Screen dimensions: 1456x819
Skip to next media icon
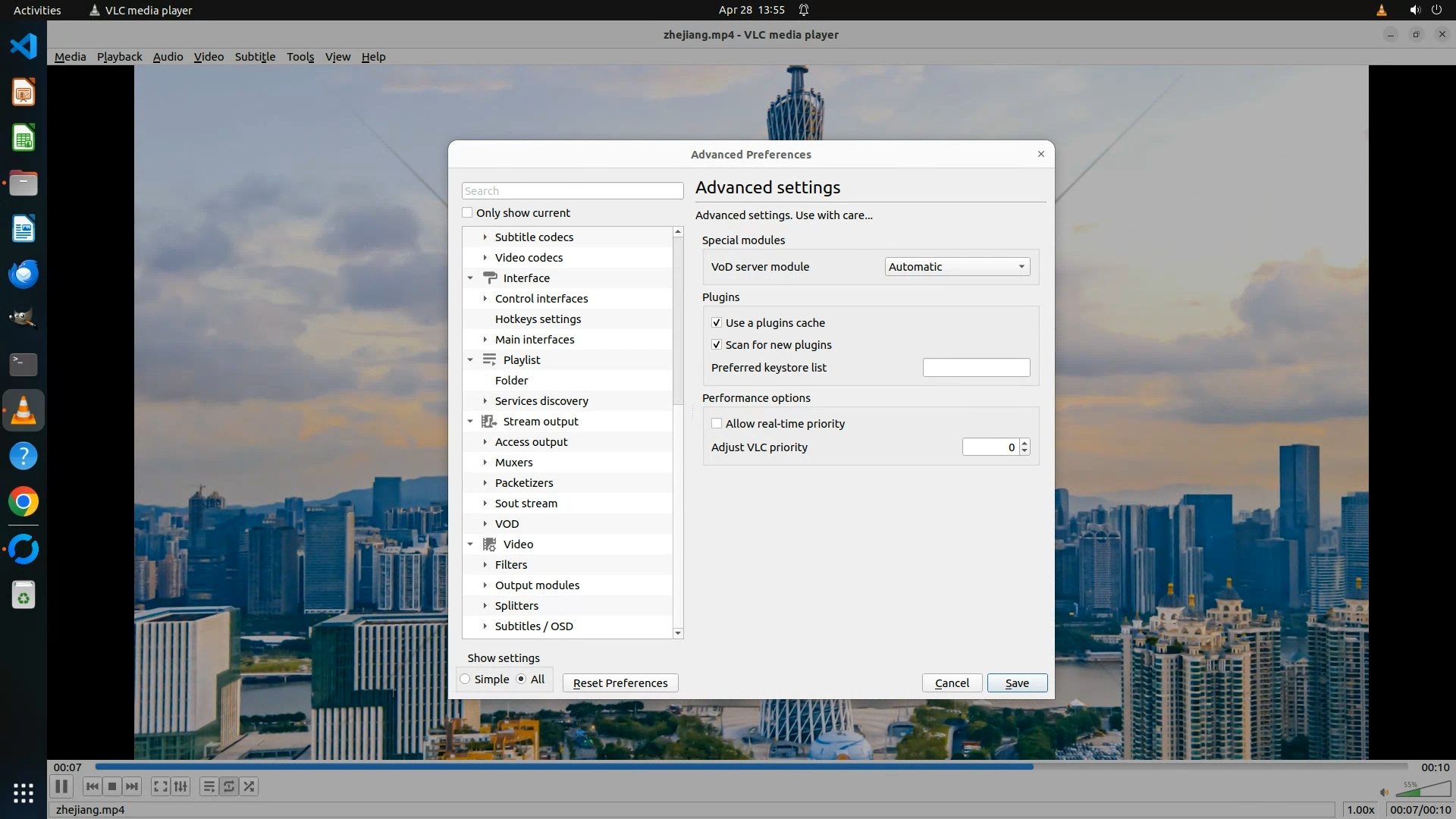click(132, 786)
